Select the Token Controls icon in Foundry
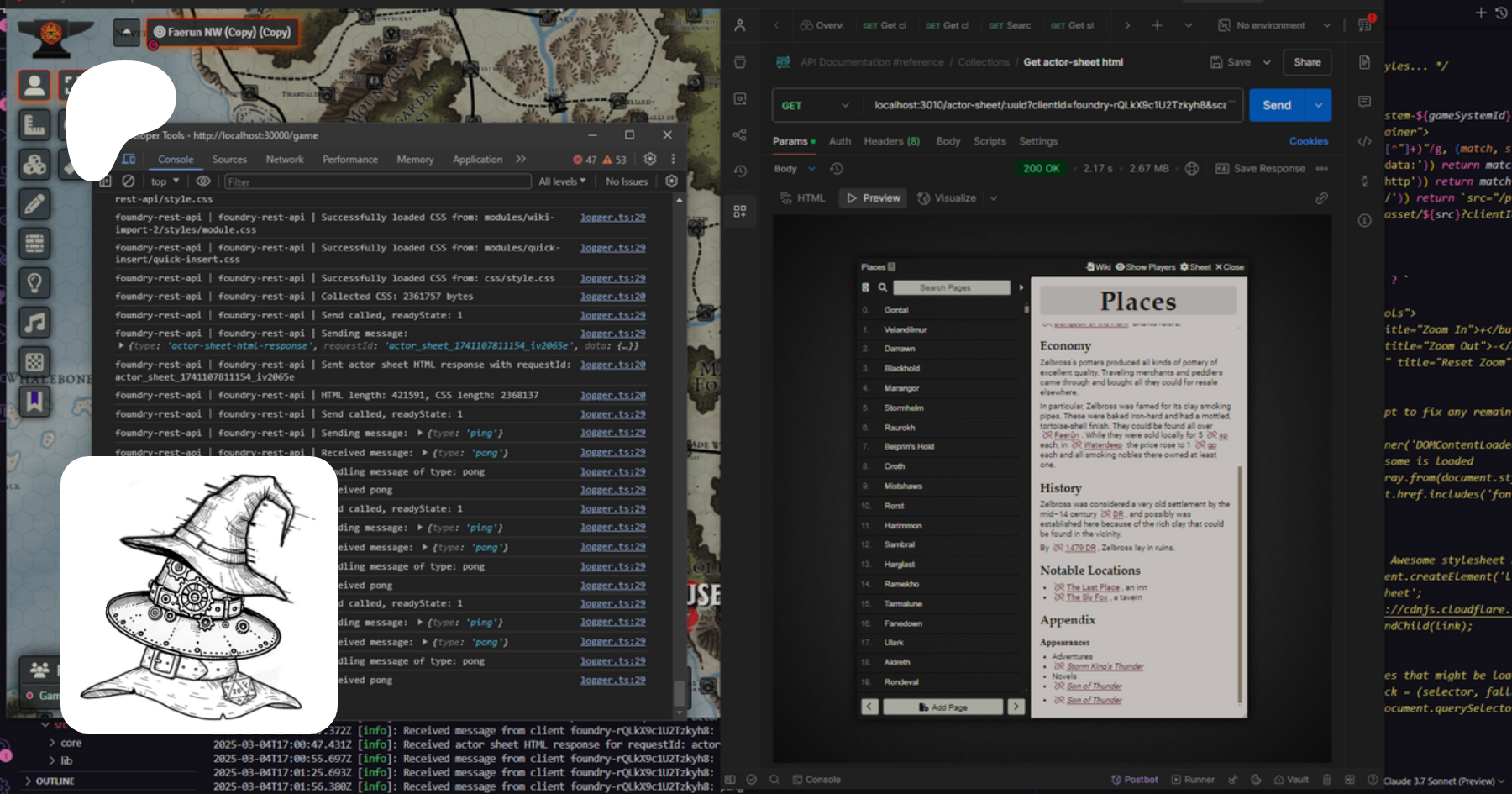1512x794 pixels. pos(34,85)
